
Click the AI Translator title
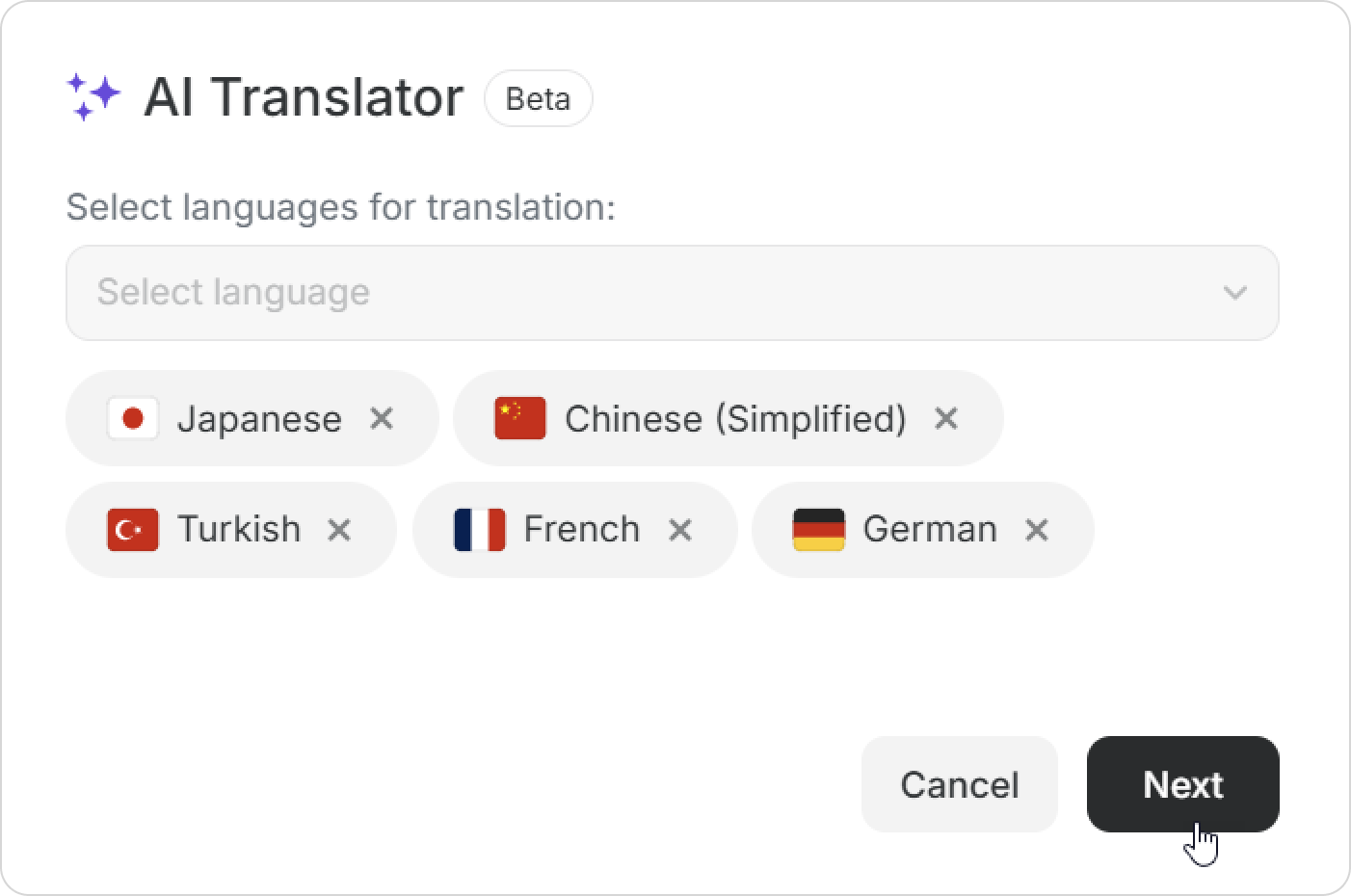coord(304,97)
